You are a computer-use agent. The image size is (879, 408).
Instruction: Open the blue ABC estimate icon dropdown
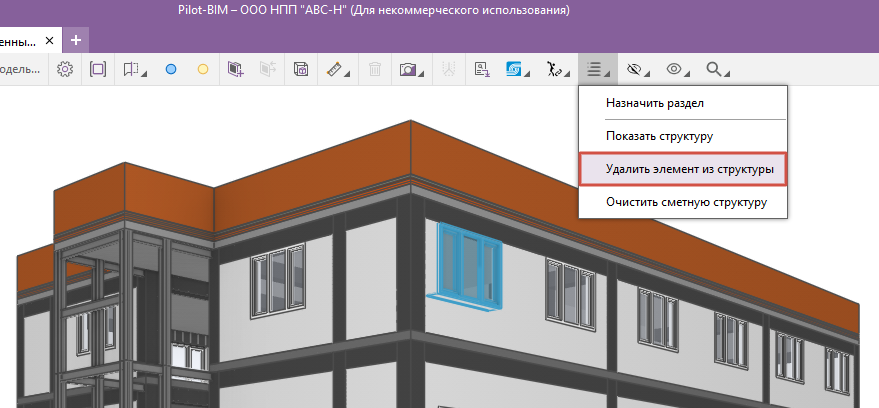point(517,69)
